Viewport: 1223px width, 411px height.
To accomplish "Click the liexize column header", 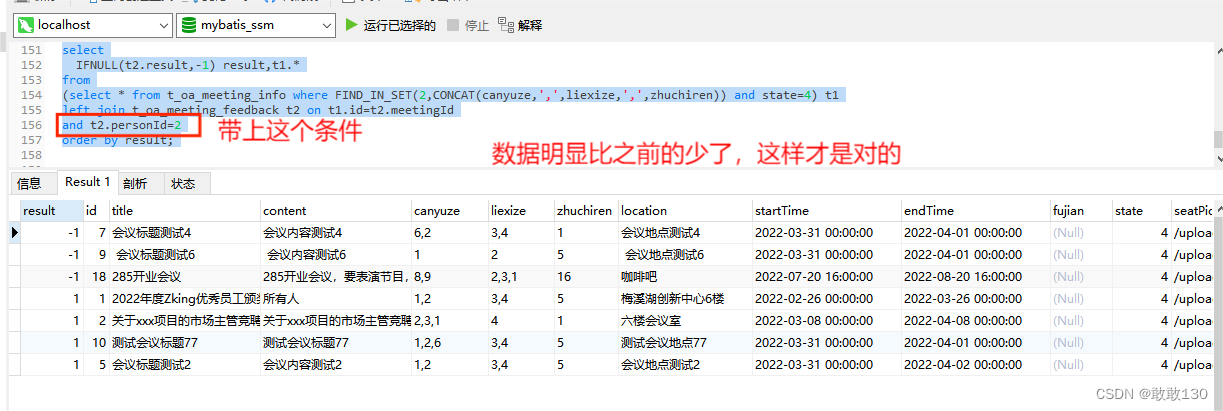I will (520, 211).
